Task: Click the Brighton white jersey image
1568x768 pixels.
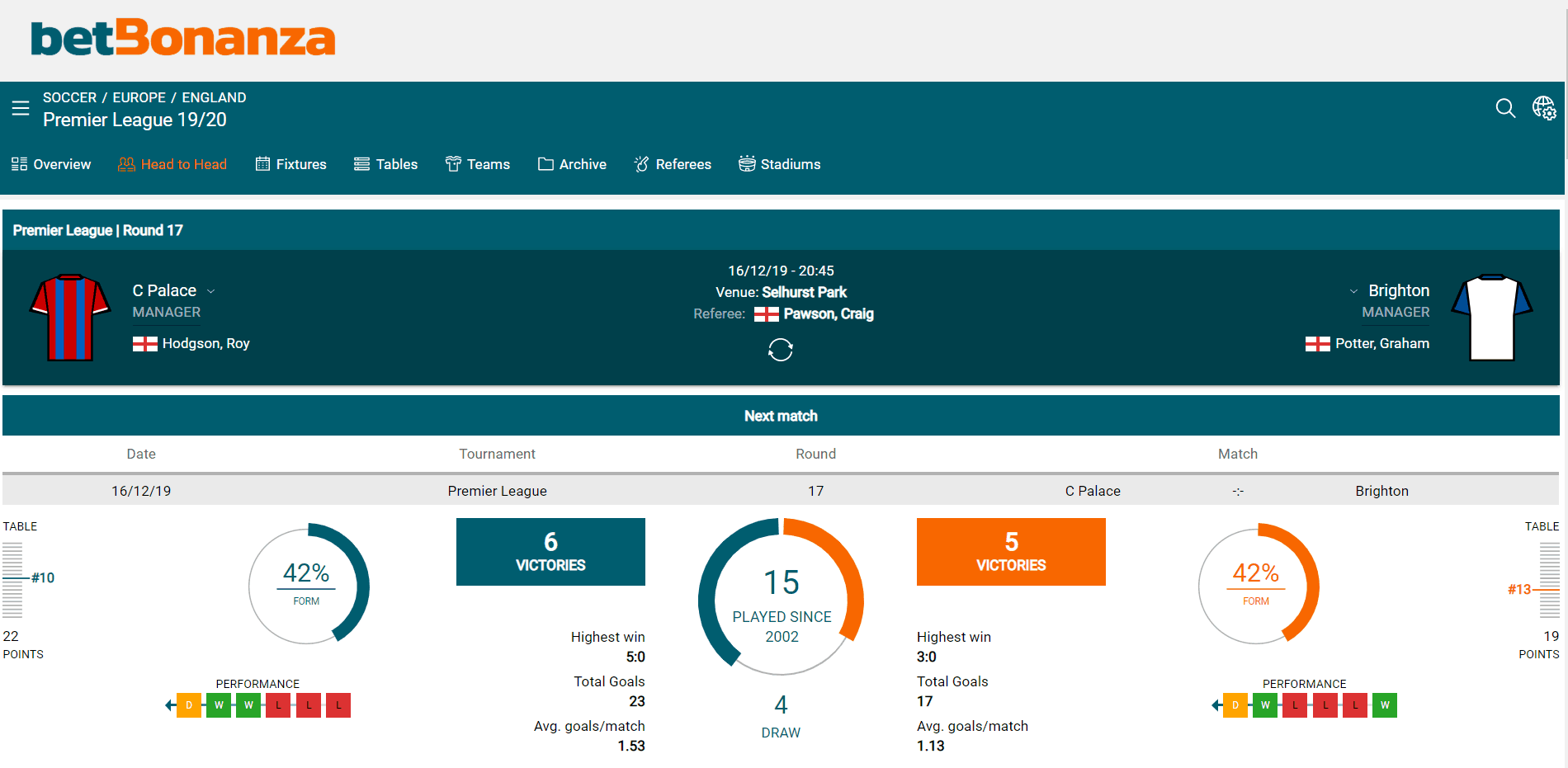Action: tap(1492, 318)
